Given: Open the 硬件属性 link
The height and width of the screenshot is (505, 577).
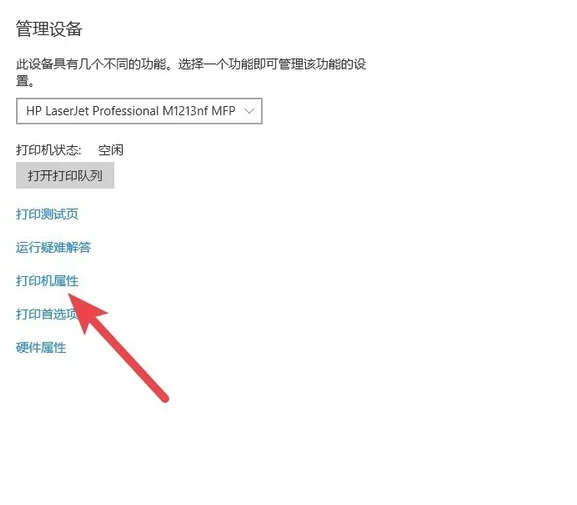Looking at the screenshot, I should tap(41, 347).
